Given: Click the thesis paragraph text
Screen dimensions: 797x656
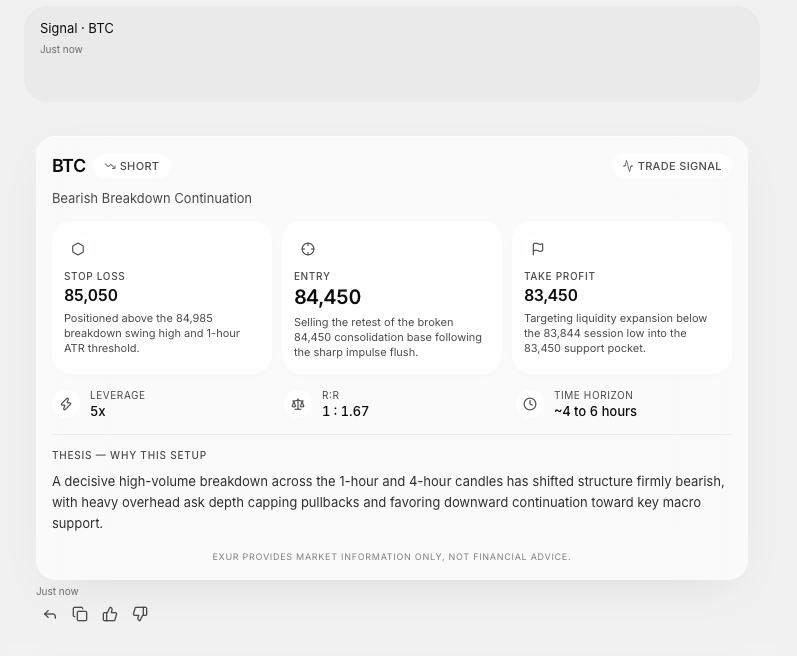Looking at the screenshot, I should point(388,502).
